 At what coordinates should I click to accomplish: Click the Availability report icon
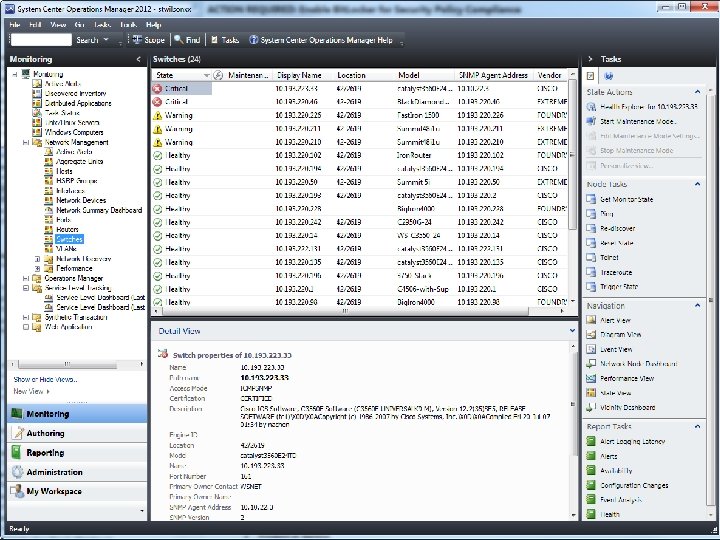(x=591, y=471)
